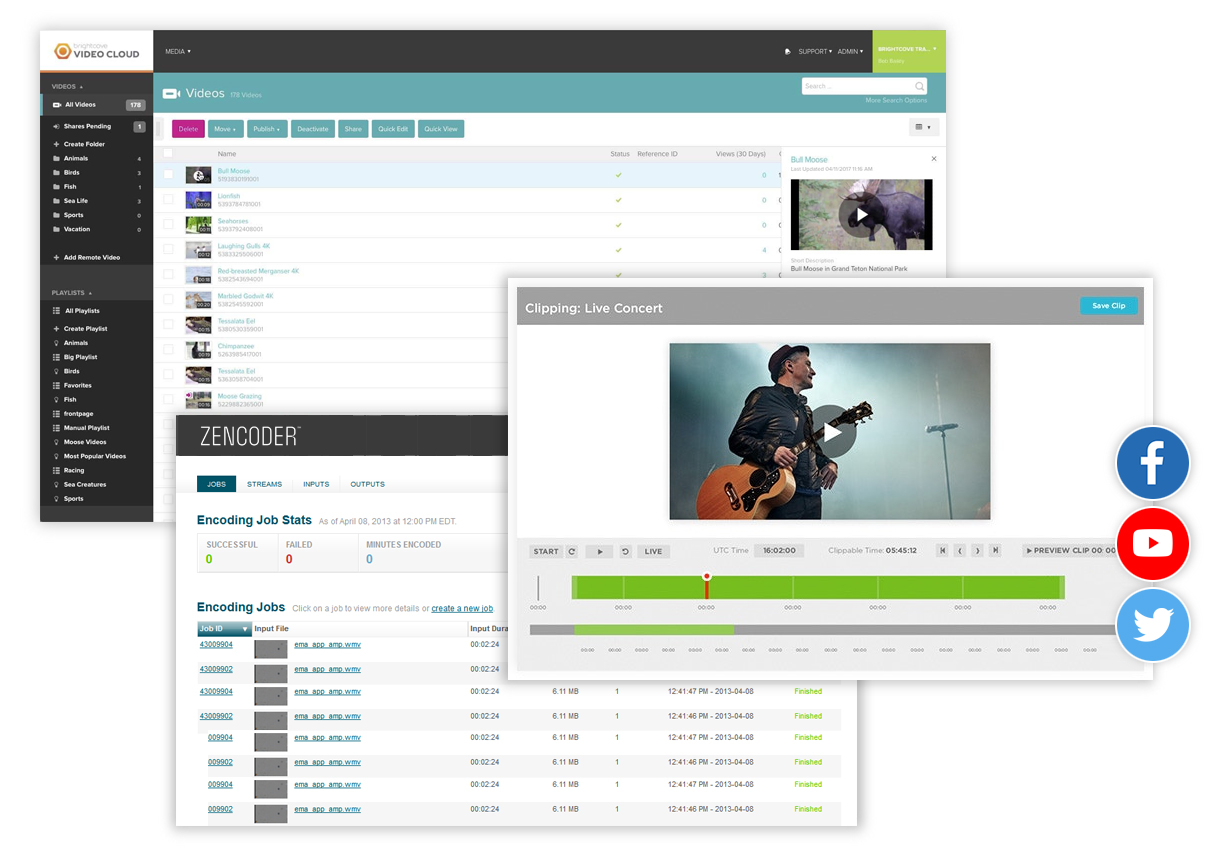The image size is (1224, 858).
Task: Step one frame forward in clipping controls
Action: 977,551
